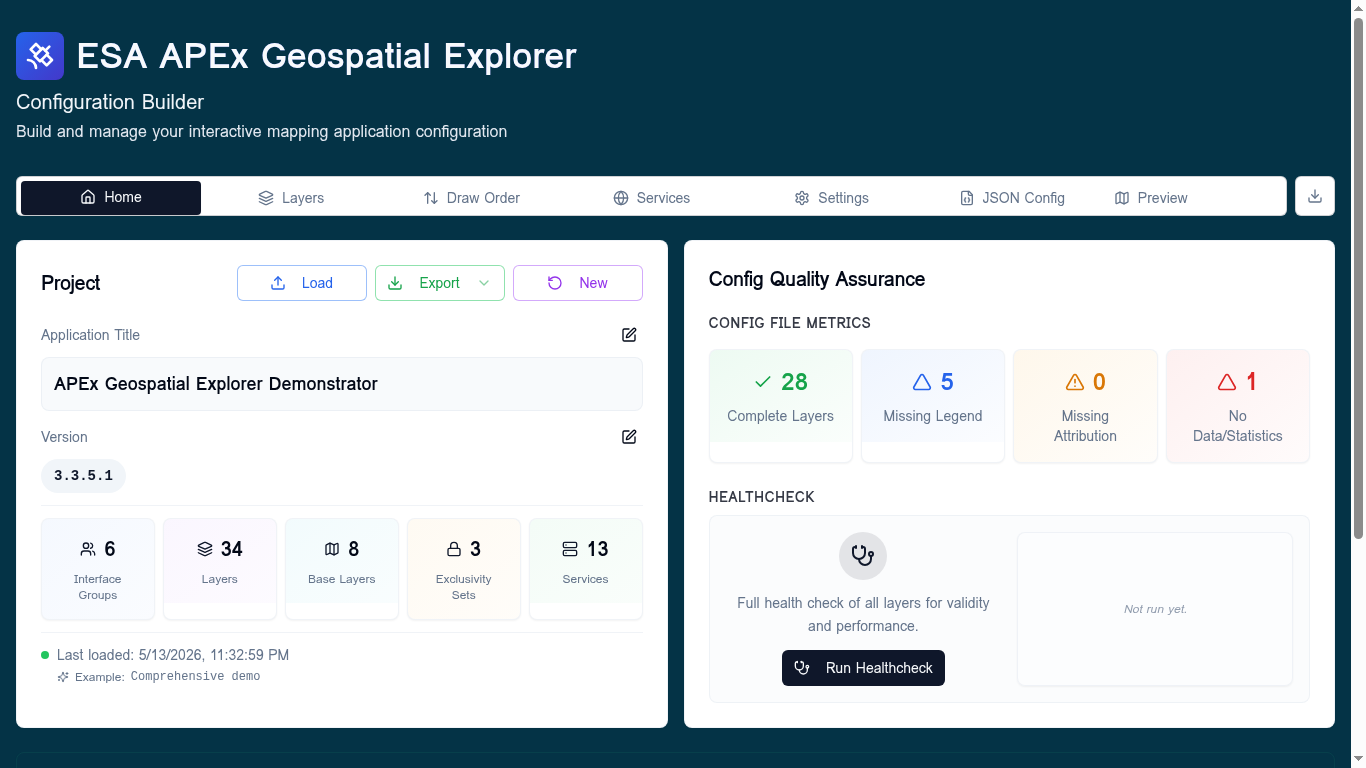
Task: Click the globe icon on the Services tab
Action: pyautogui.click(x=621, y=198)
